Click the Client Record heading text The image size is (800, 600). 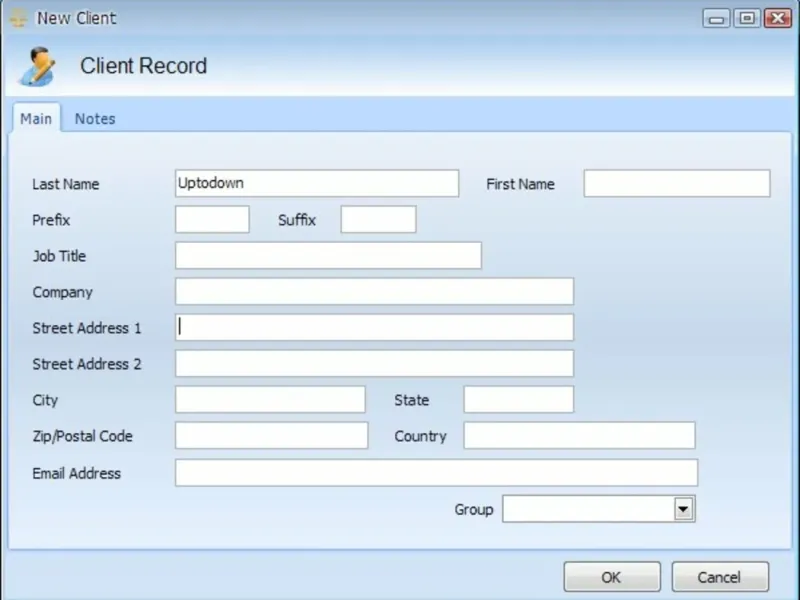point(143,66)
